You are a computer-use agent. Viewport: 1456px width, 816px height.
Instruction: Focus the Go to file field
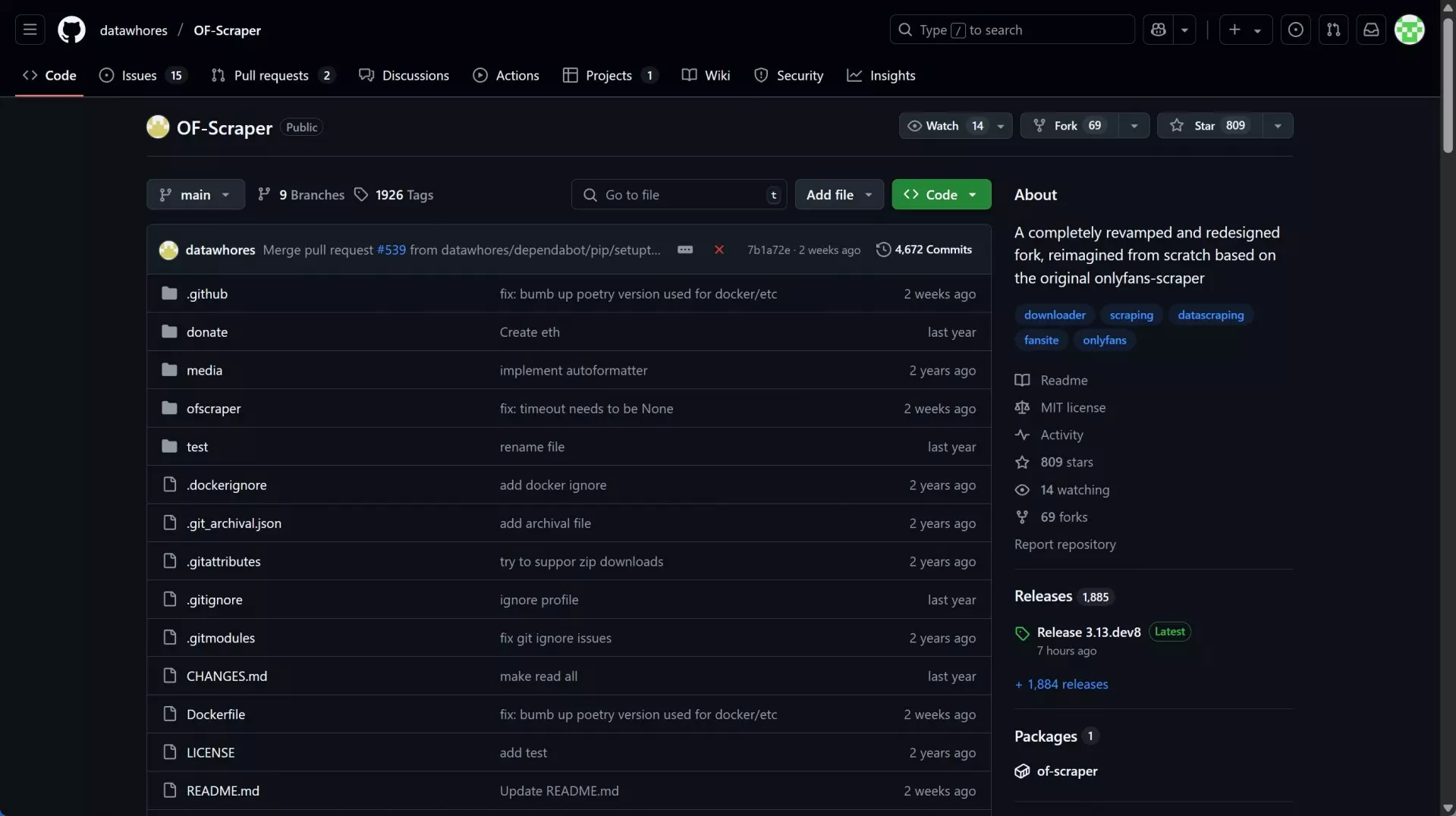(x=678, y=194)
